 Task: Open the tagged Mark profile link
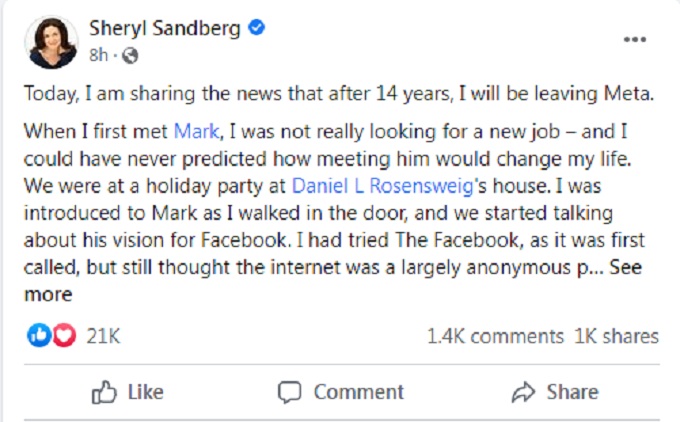[x=197, y=131]
